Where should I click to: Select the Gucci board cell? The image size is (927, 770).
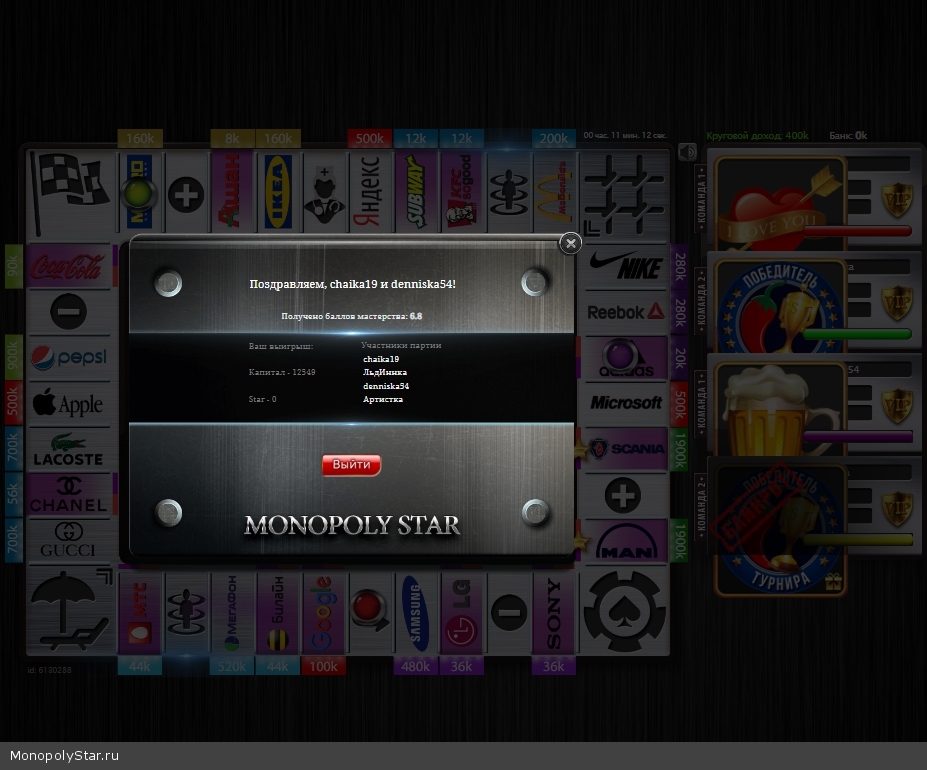pyautogui.click(x=69, y=541)
